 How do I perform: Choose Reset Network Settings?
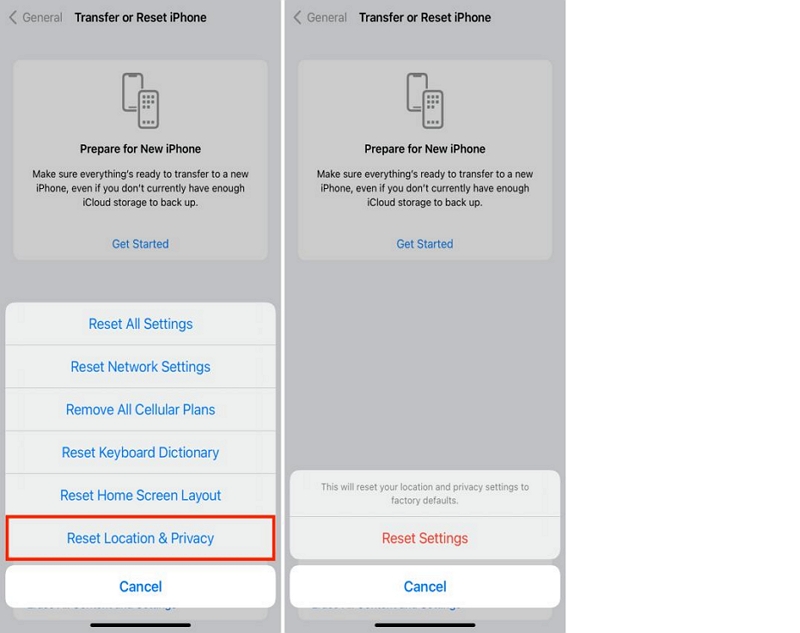(140, 367)
